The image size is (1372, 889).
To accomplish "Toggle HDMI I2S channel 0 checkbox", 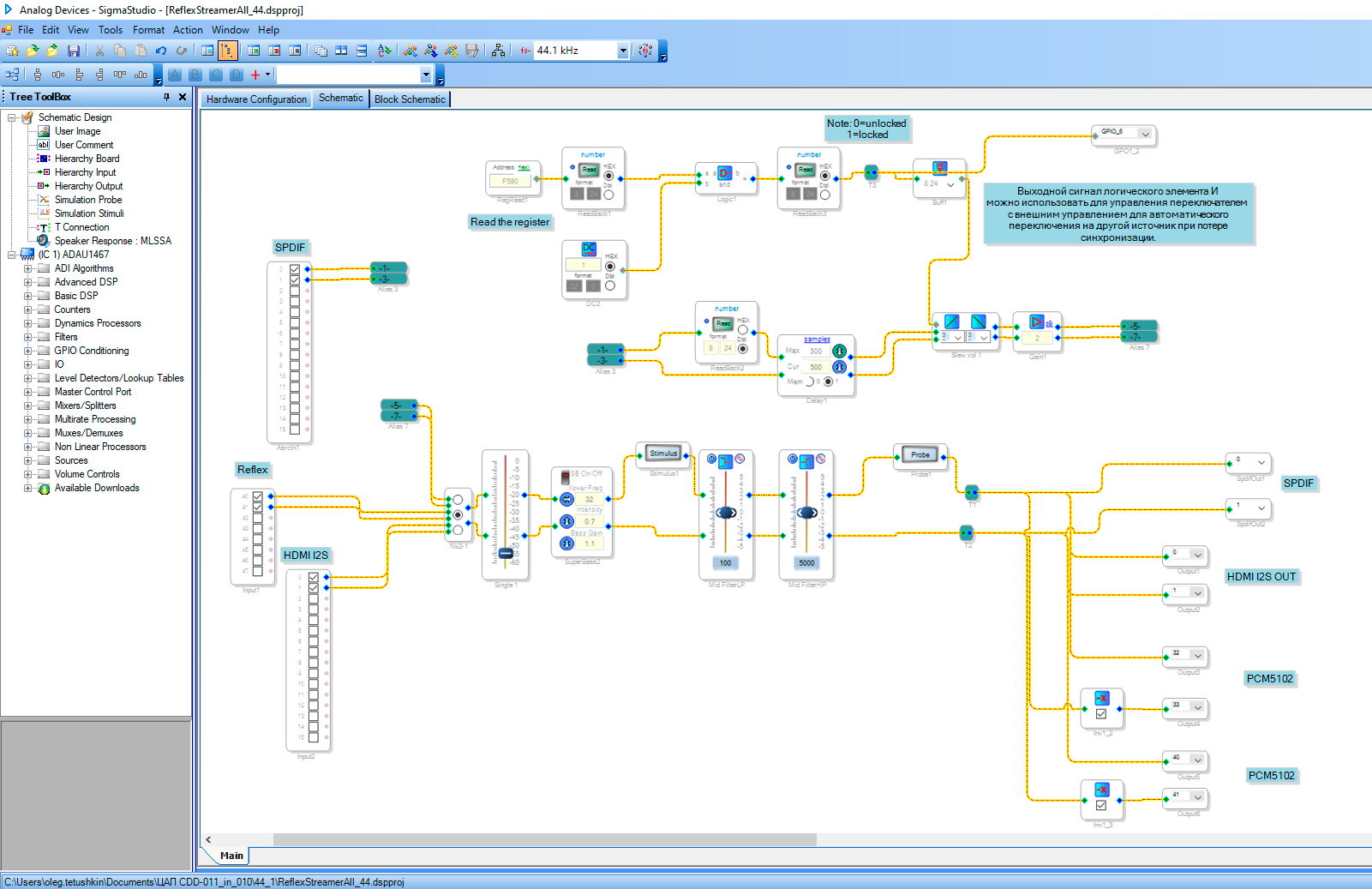I will 314,577.
